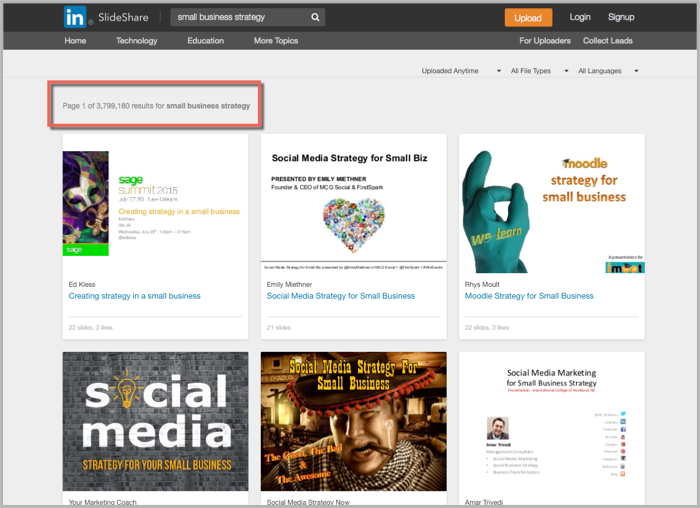This screenshot has width=700, height=508.
Task: Open the Login link
Action: coord(580,17)
